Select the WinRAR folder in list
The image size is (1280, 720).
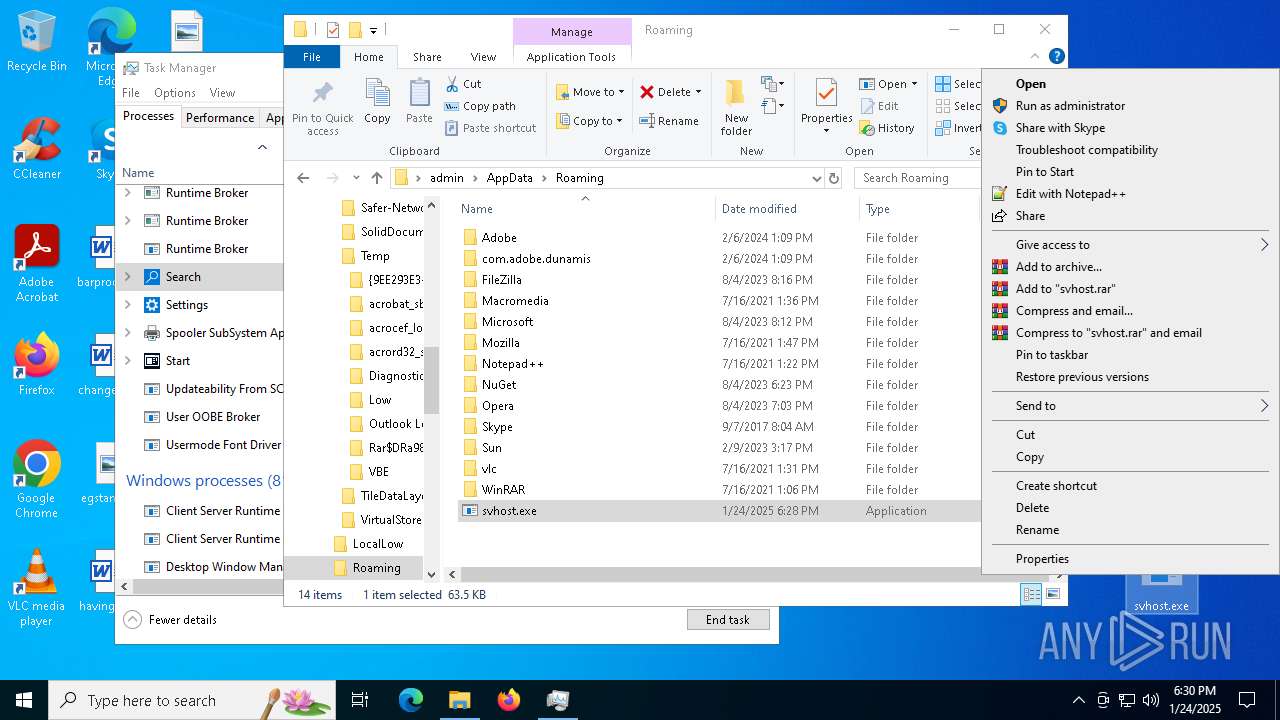point(503,490)
